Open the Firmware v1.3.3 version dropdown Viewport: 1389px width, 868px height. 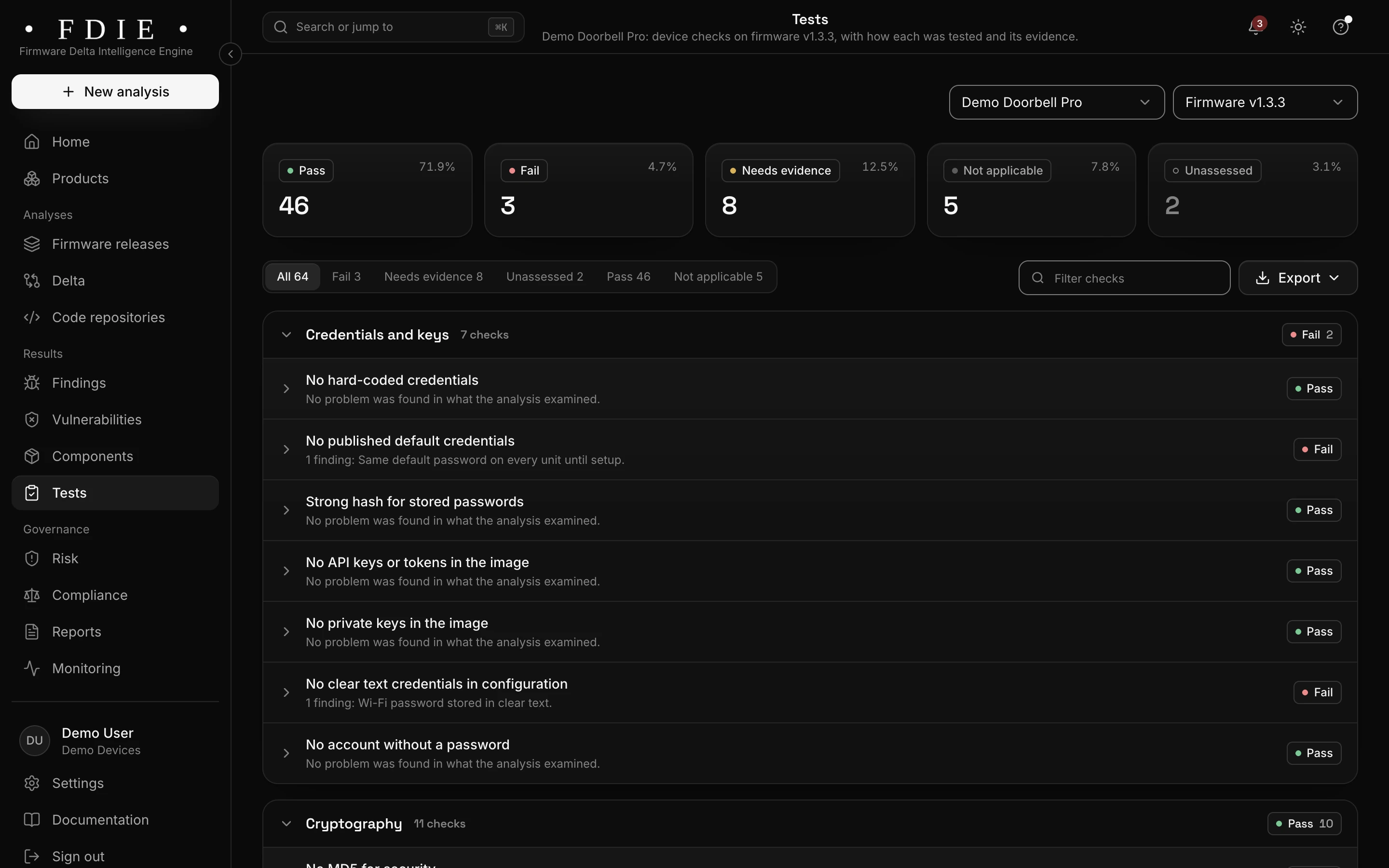pyautogui.click(x=1265, y=102)
